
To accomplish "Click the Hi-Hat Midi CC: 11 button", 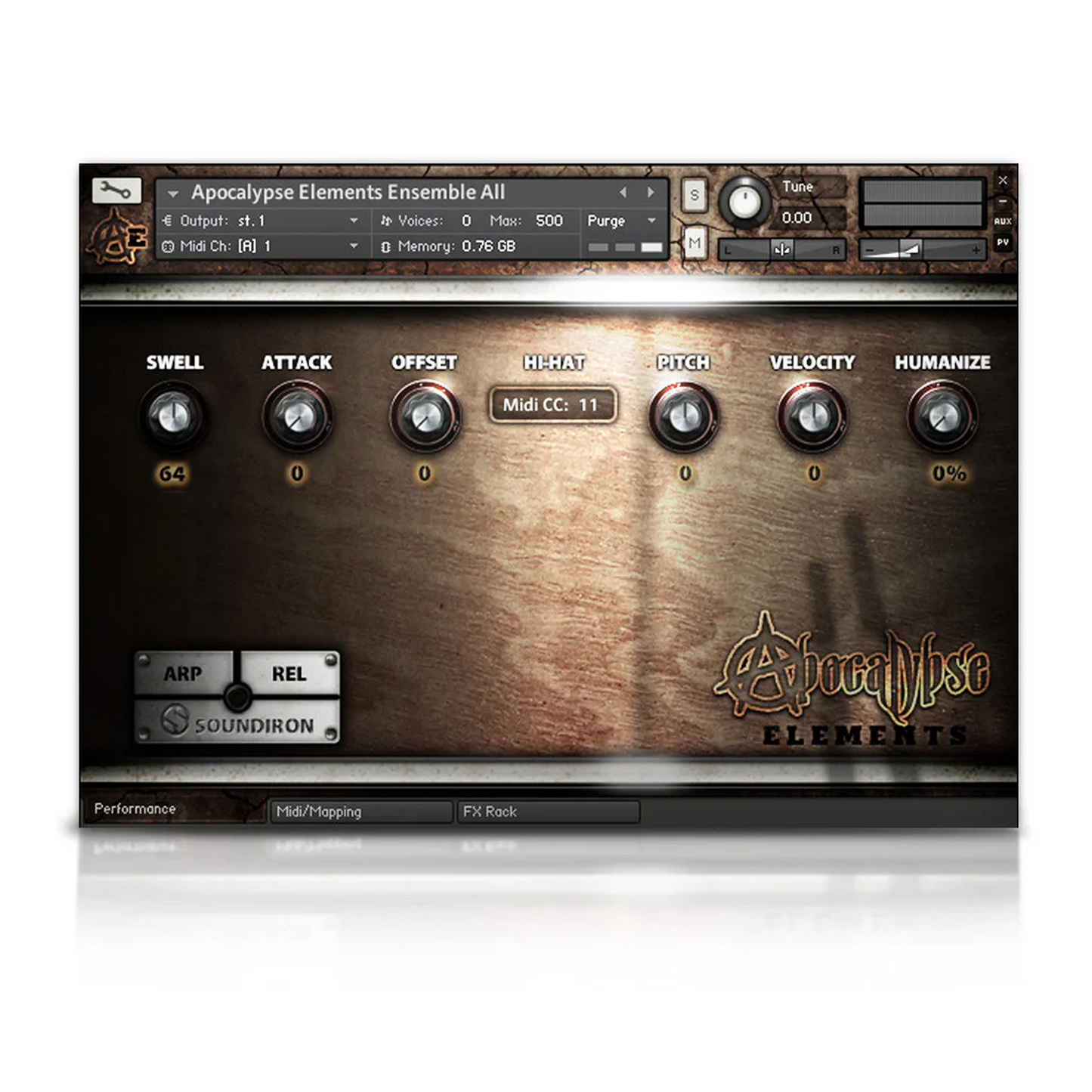I will point(552,405).
